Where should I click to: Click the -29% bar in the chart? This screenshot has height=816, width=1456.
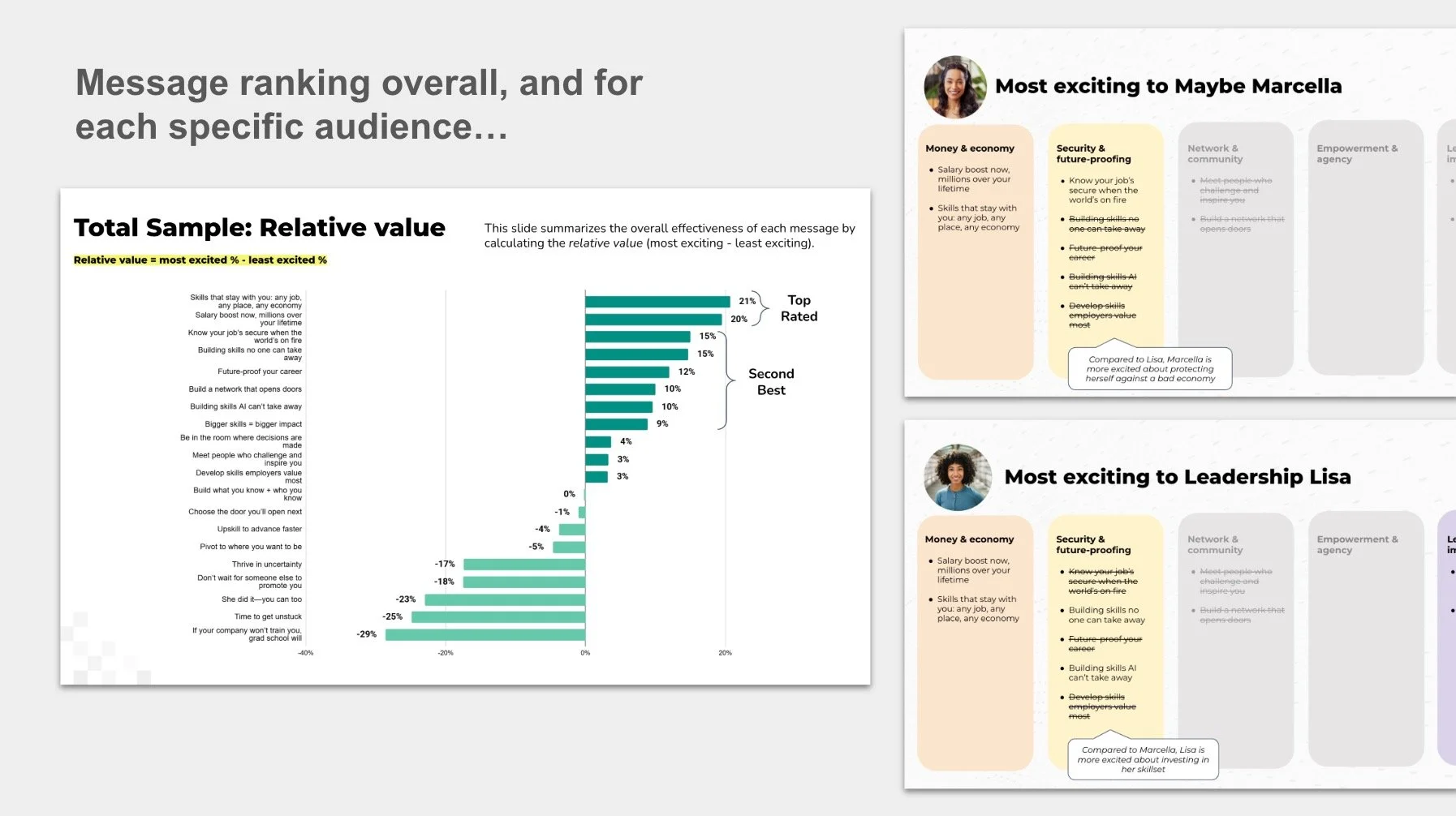click(485, 634)
